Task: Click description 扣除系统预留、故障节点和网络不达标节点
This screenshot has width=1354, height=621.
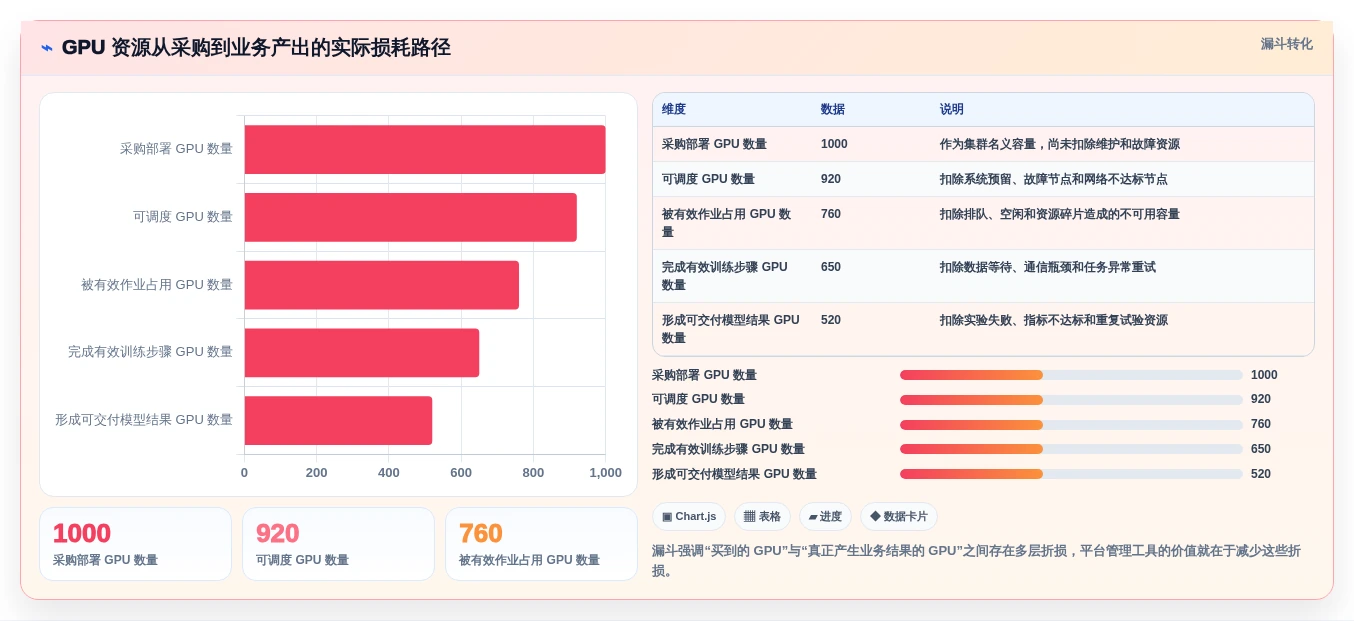Action: click(1054, 179)
